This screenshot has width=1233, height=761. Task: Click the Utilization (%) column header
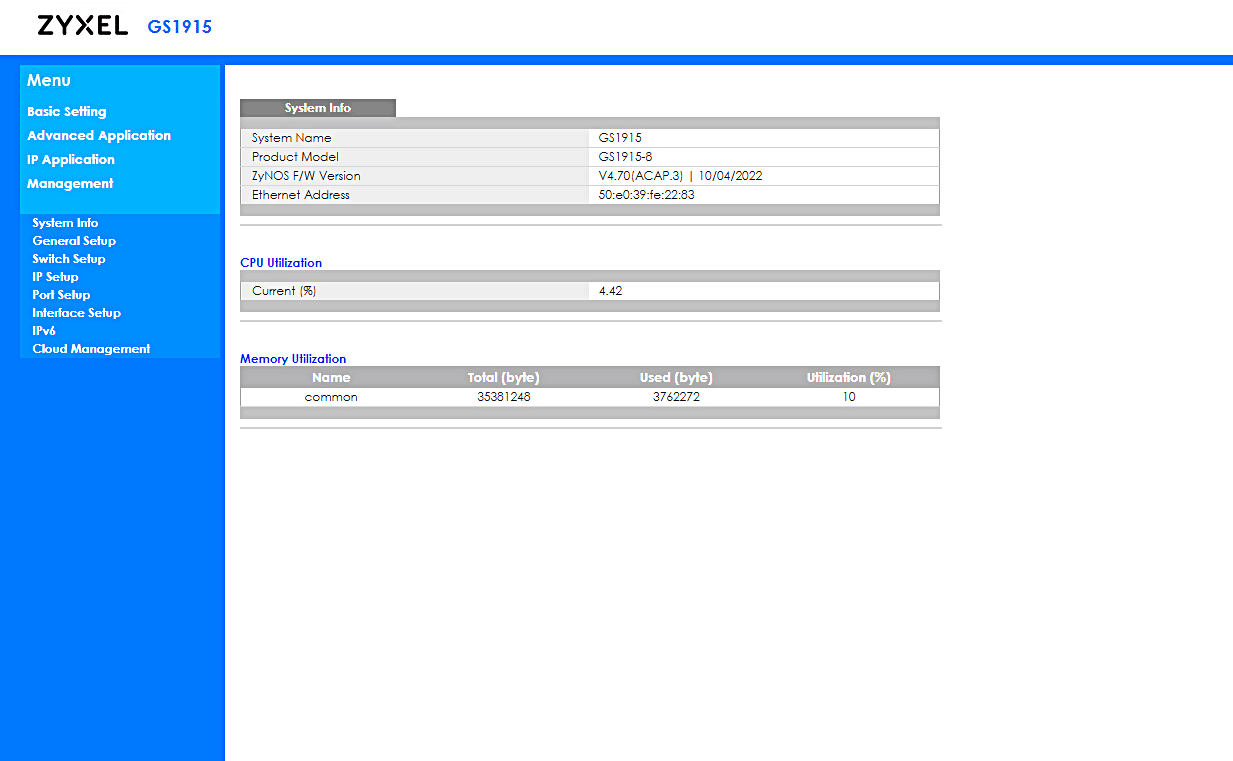[x=849, y=378]
